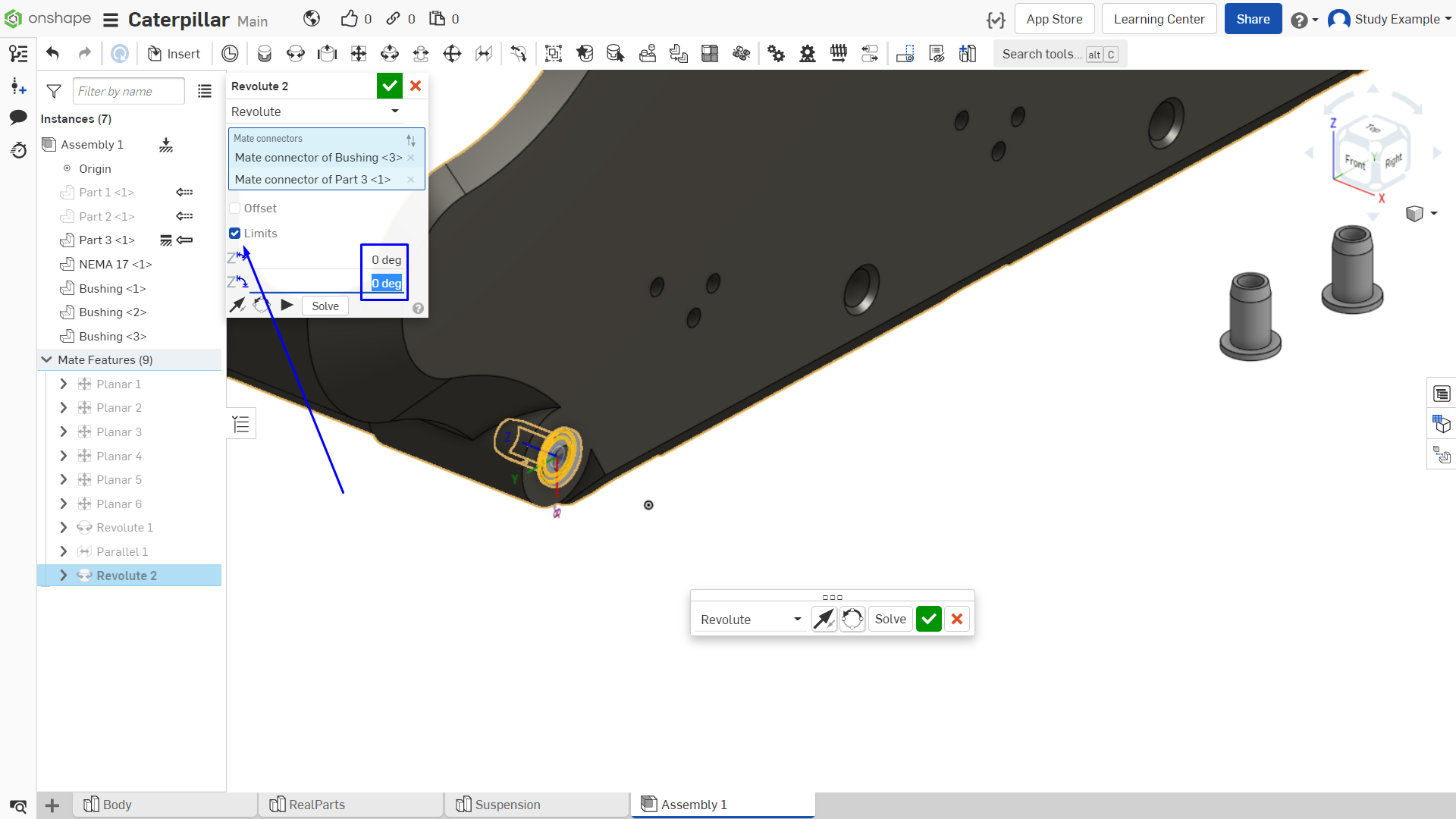This screenshot has height=819, width=1456.
Task: Toggle the instance list view icon
Action: click(x=205, y=91)
